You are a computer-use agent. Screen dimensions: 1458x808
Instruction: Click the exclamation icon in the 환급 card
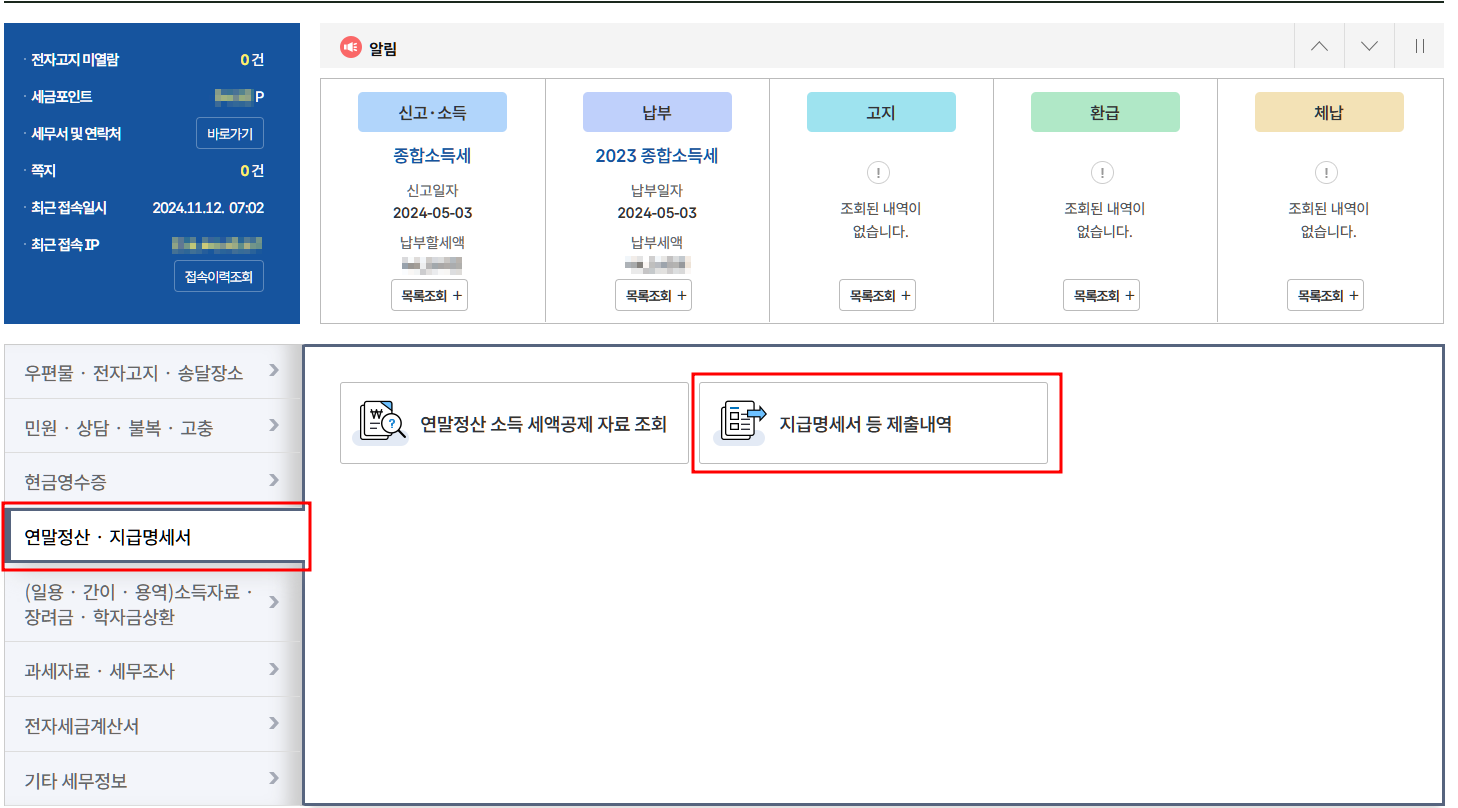pyautogui.click(x=1101, y=172)
